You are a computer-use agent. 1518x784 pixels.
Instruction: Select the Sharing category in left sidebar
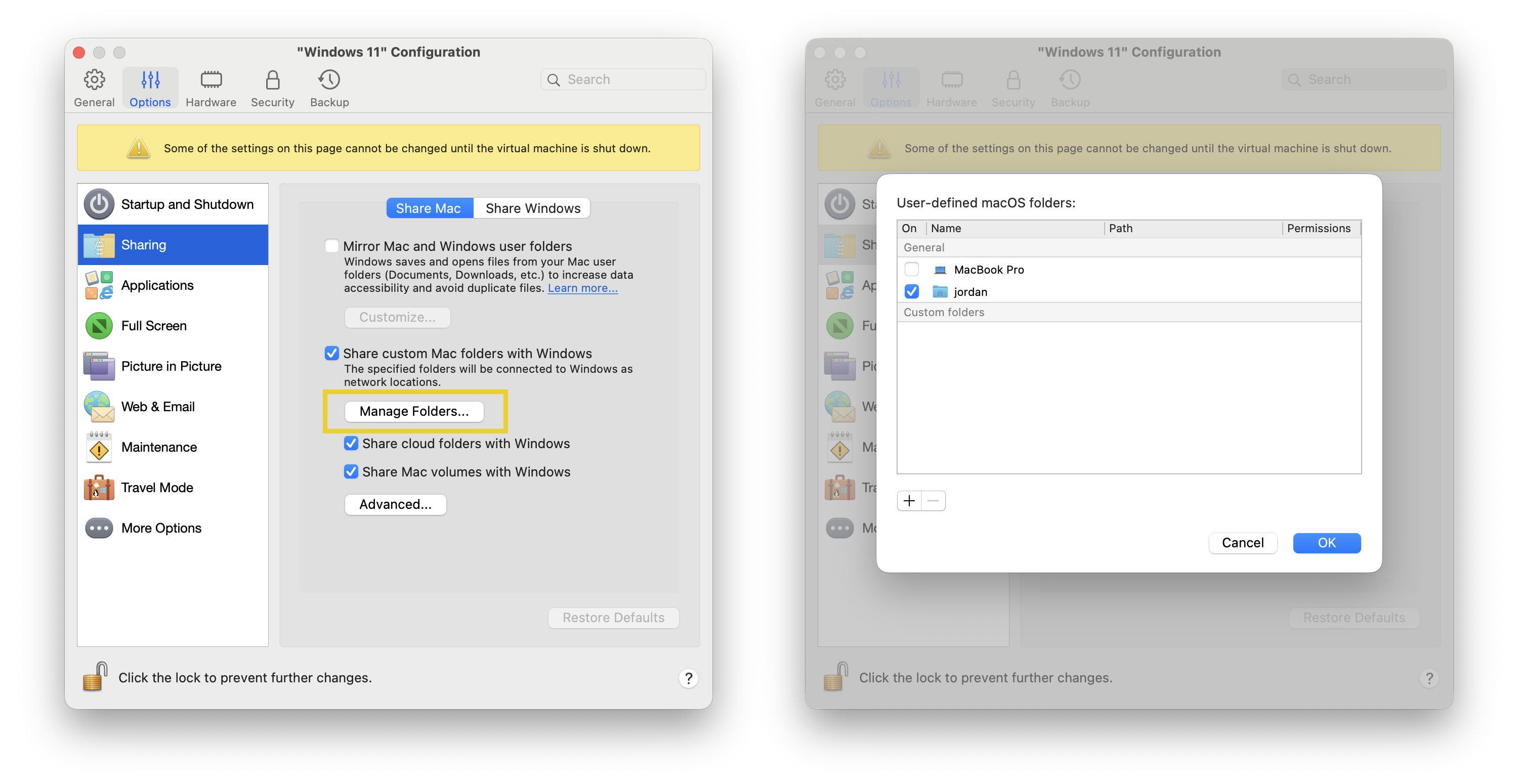tap(173, 244)
